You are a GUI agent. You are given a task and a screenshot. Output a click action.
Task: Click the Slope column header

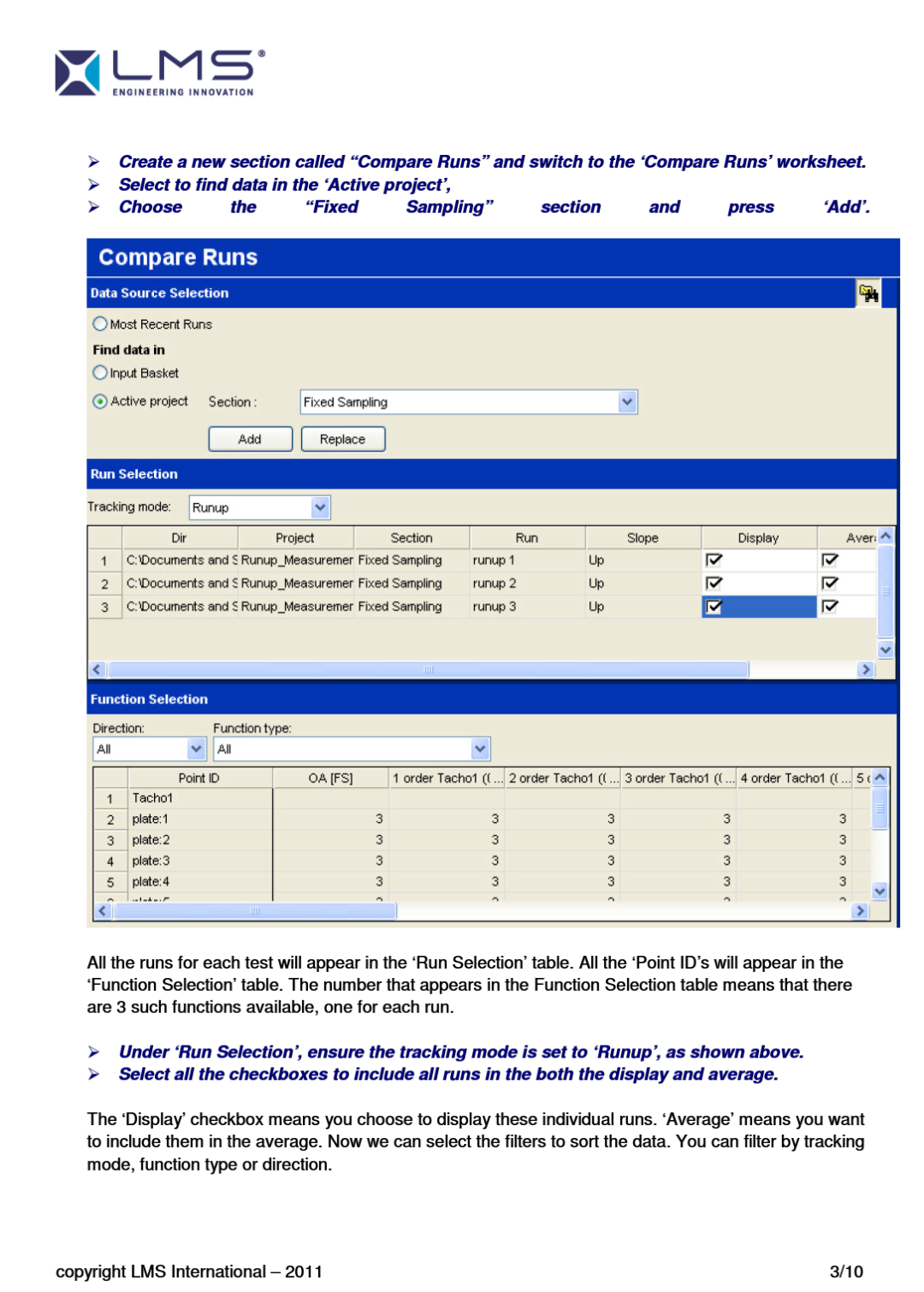643,538
